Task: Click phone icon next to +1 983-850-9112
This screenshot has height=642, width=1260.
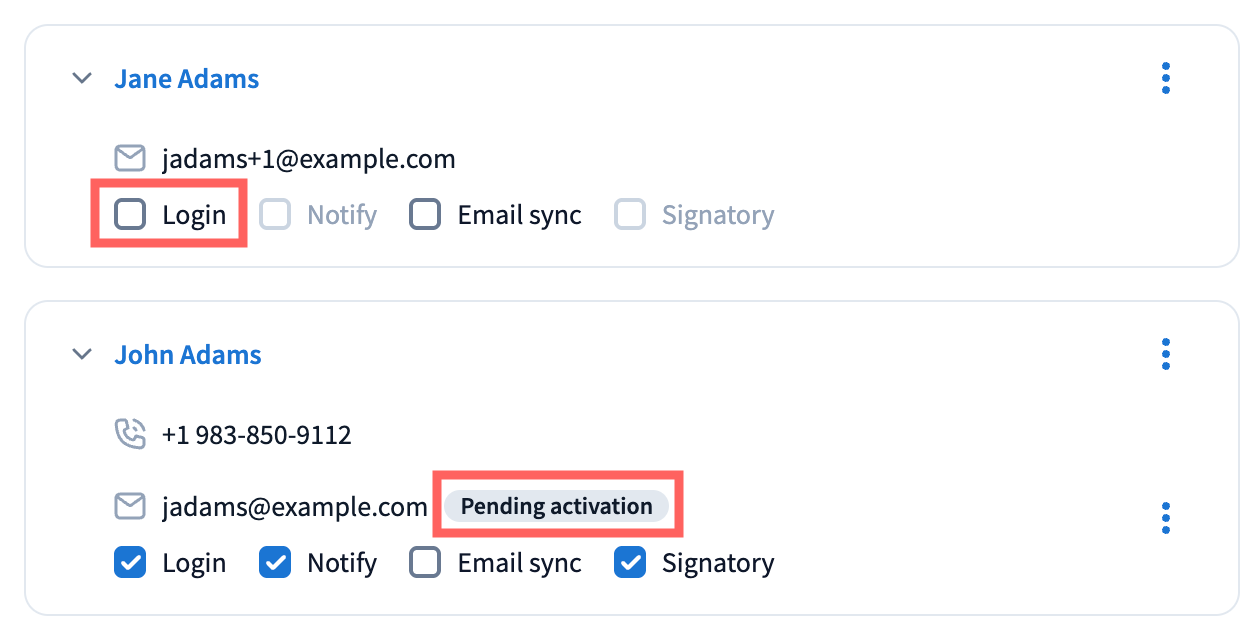Action: point(130,434)
